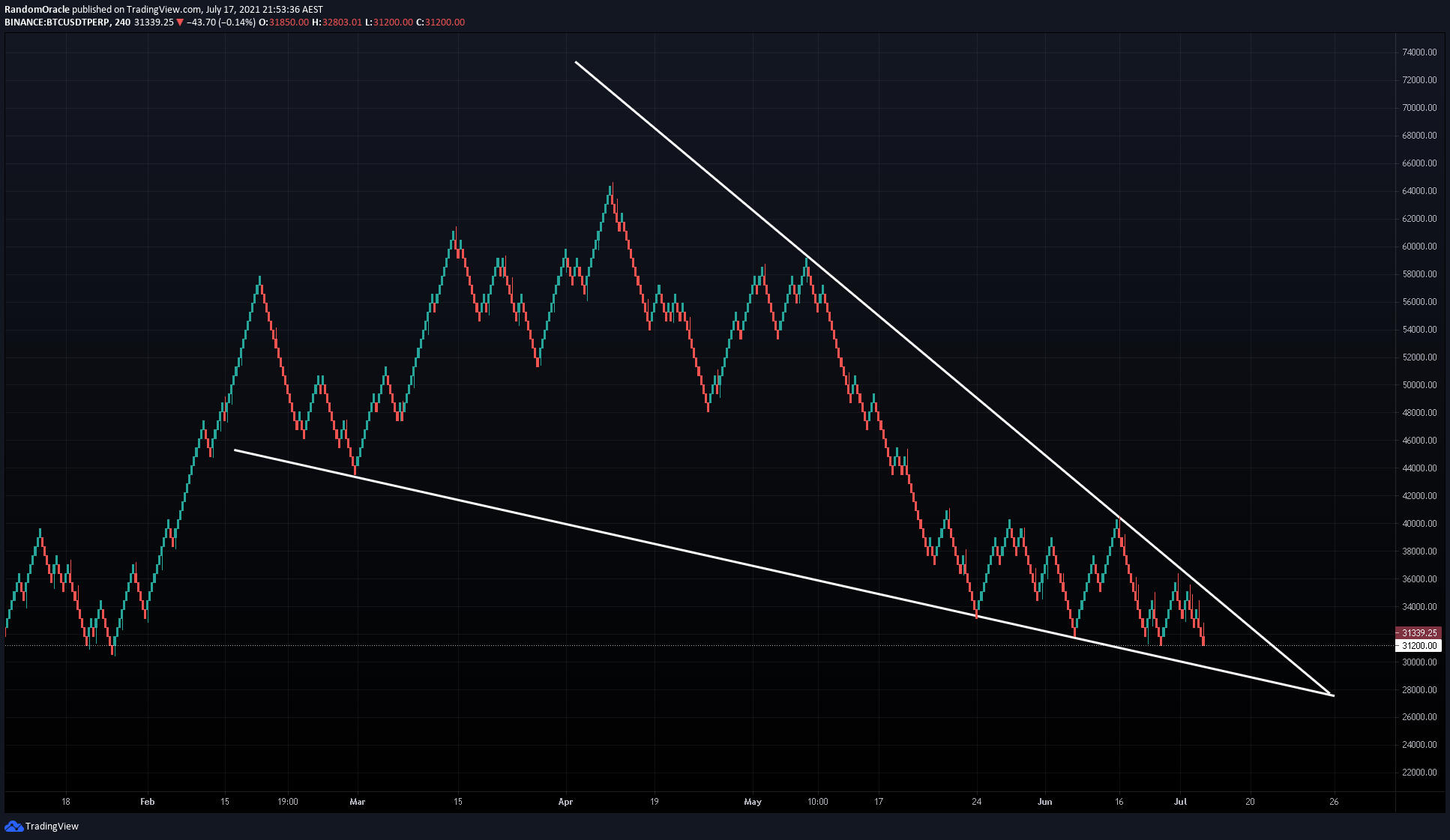Click the −43.70 (−0.14%) change value
Screen dimensions: 1450x840
pyautogui.click(x=220, y=22)
